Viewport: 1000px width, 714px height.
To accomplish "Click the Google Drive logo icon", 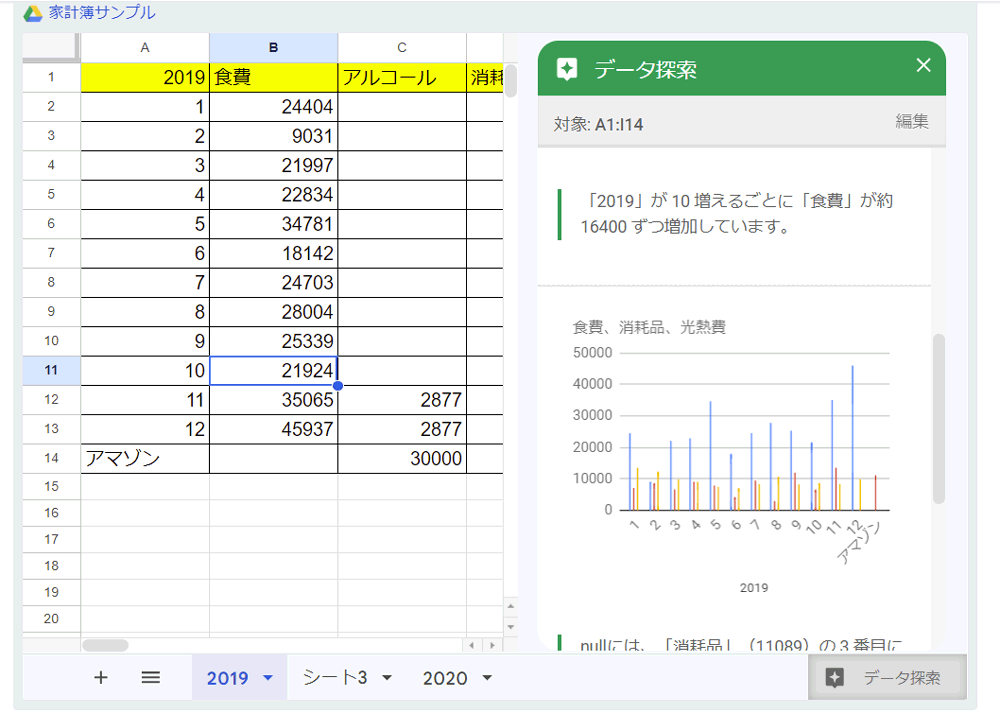I will (33, 13).
